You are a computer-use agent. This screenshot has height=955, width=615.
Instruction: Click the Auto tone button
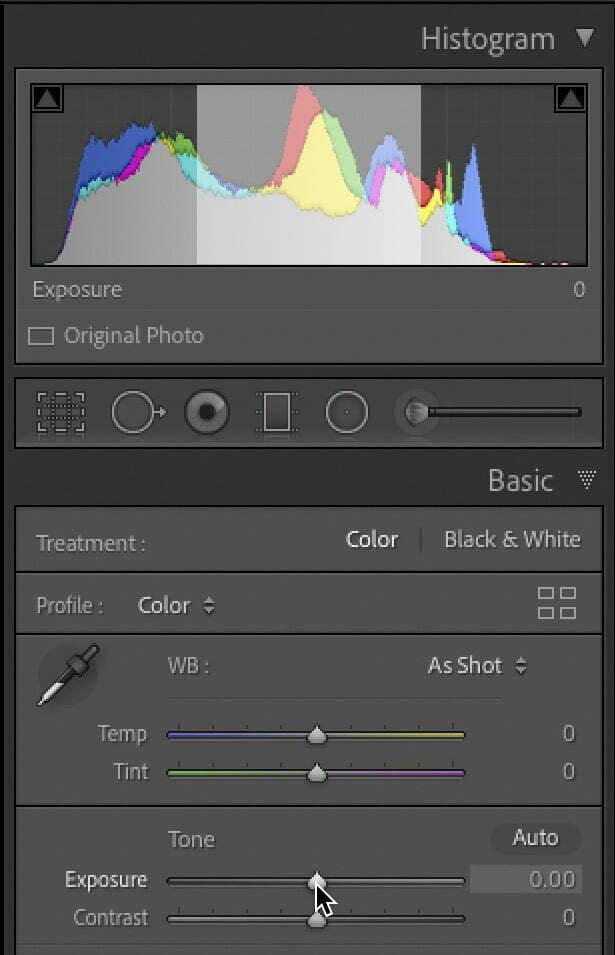pos(535,838)
